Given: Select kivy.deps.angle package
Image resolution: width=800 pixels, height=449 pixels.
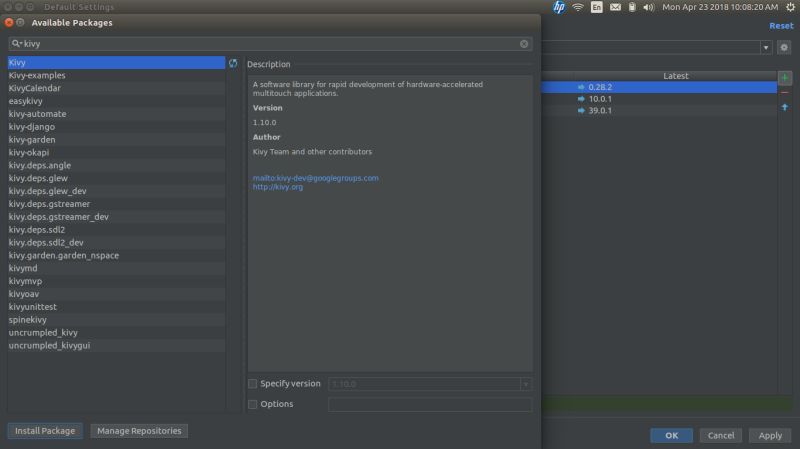Looking at the screenshot, I should coord(116,165).
